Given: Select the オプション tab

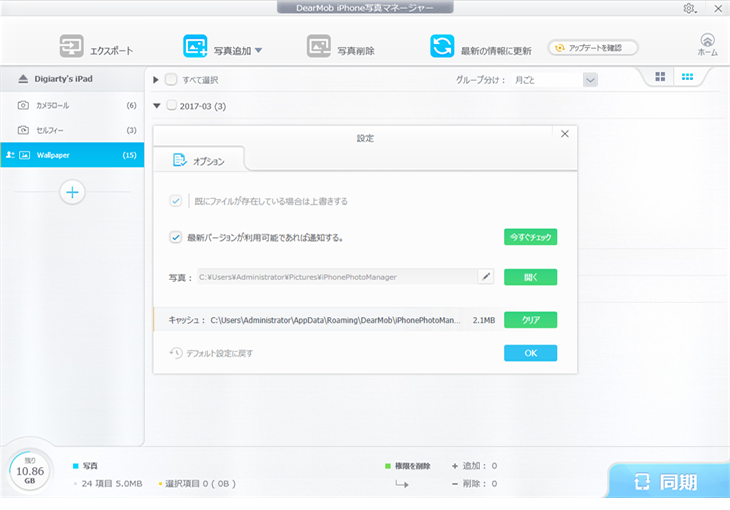Looking at the screenshot, I should [199, 160].
